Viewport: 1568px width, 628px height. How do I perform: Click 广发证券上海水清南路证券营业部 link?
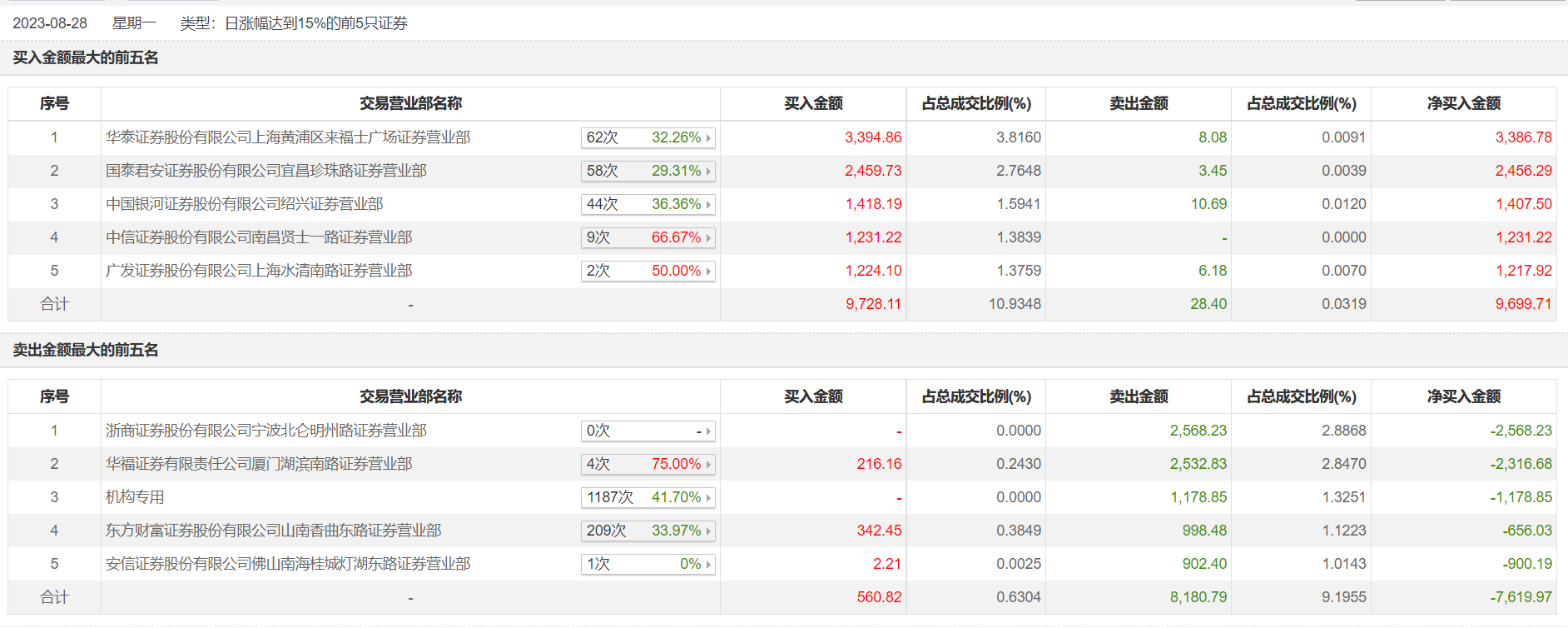[259, 271]
